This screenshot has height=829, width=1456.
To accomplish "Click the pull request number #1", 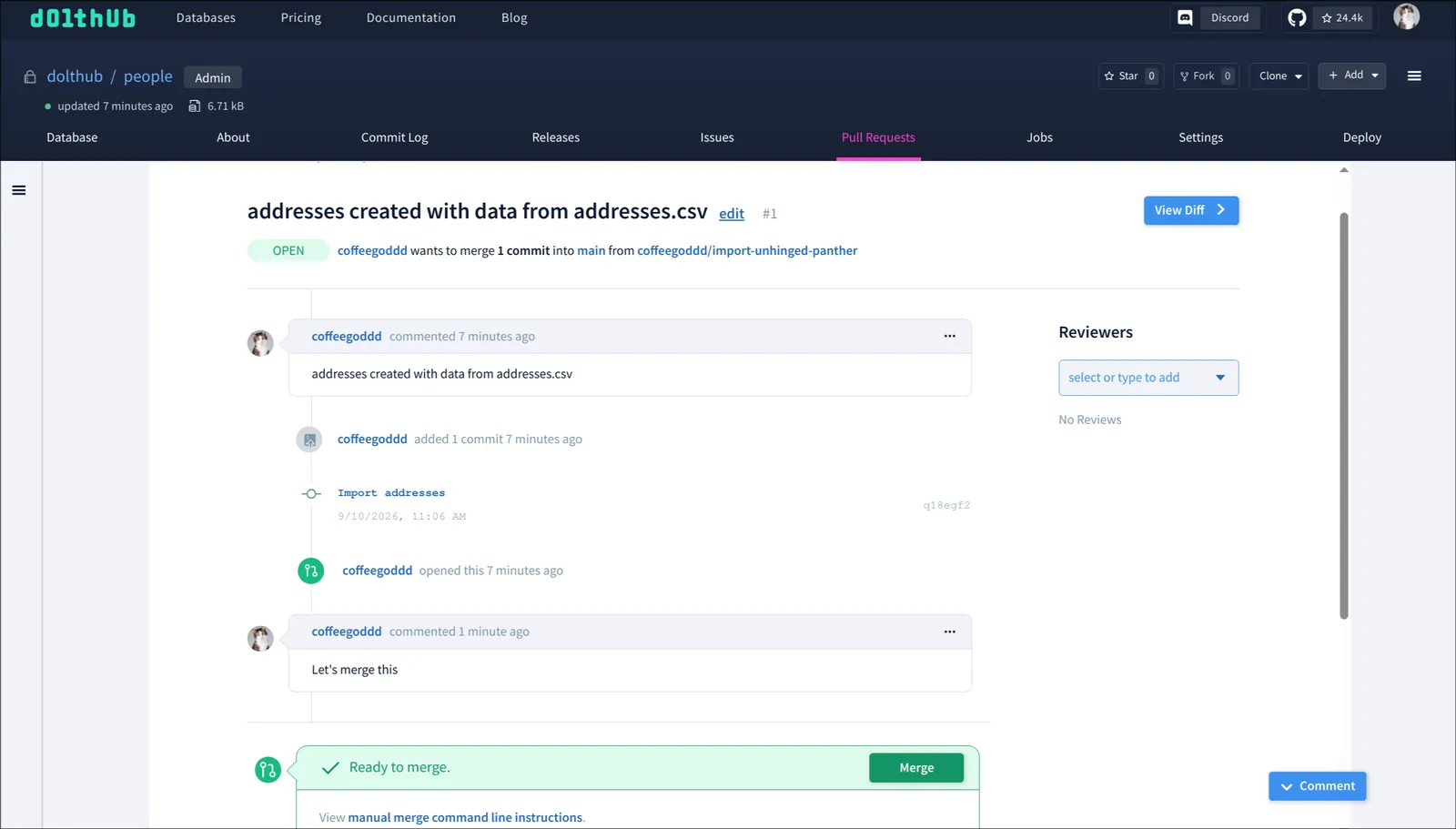I will (770, 214).
